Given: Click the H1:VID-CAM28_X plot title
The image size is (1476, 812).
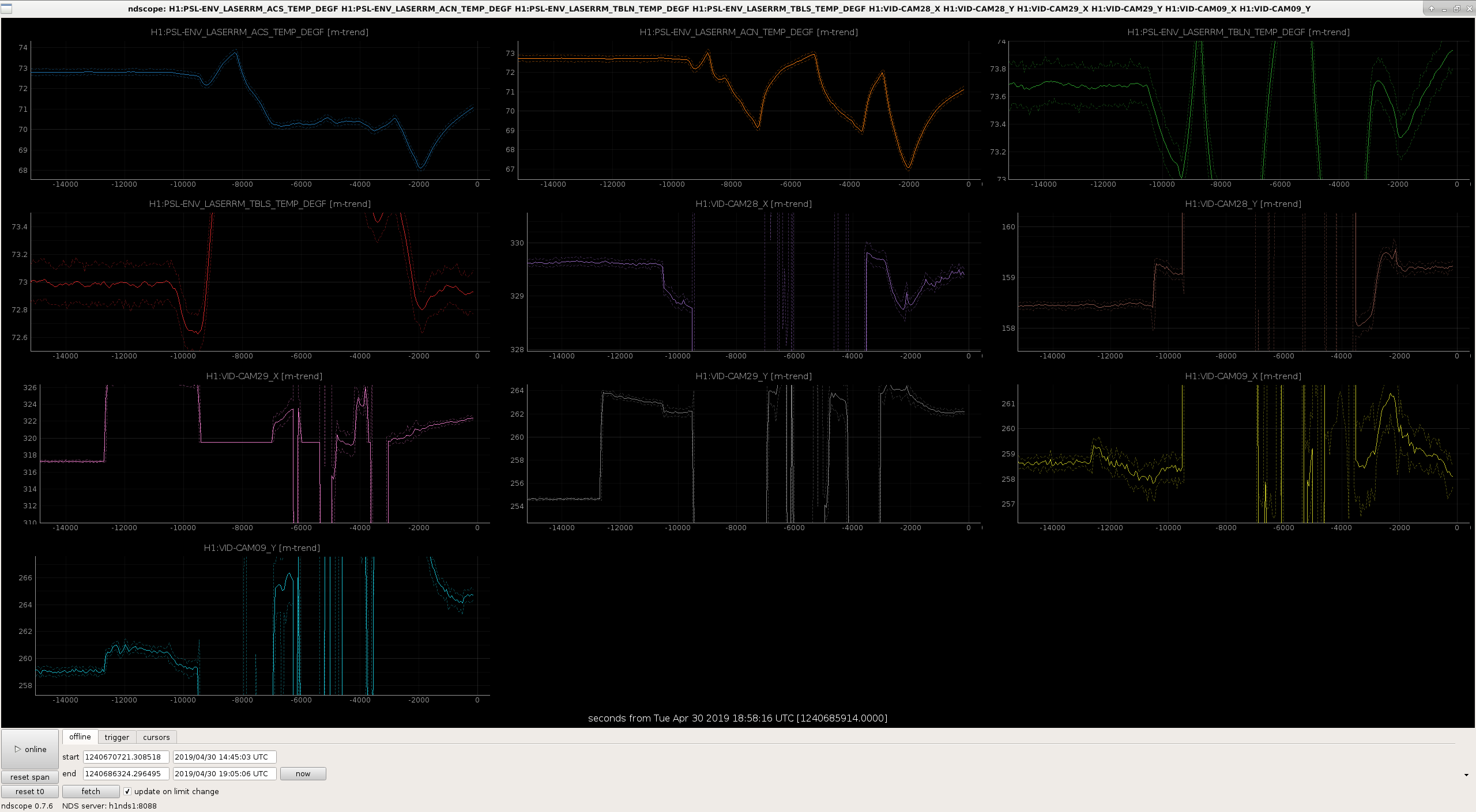Looking at the screenshot, I should pyautogui.click(x=753, y=204).
